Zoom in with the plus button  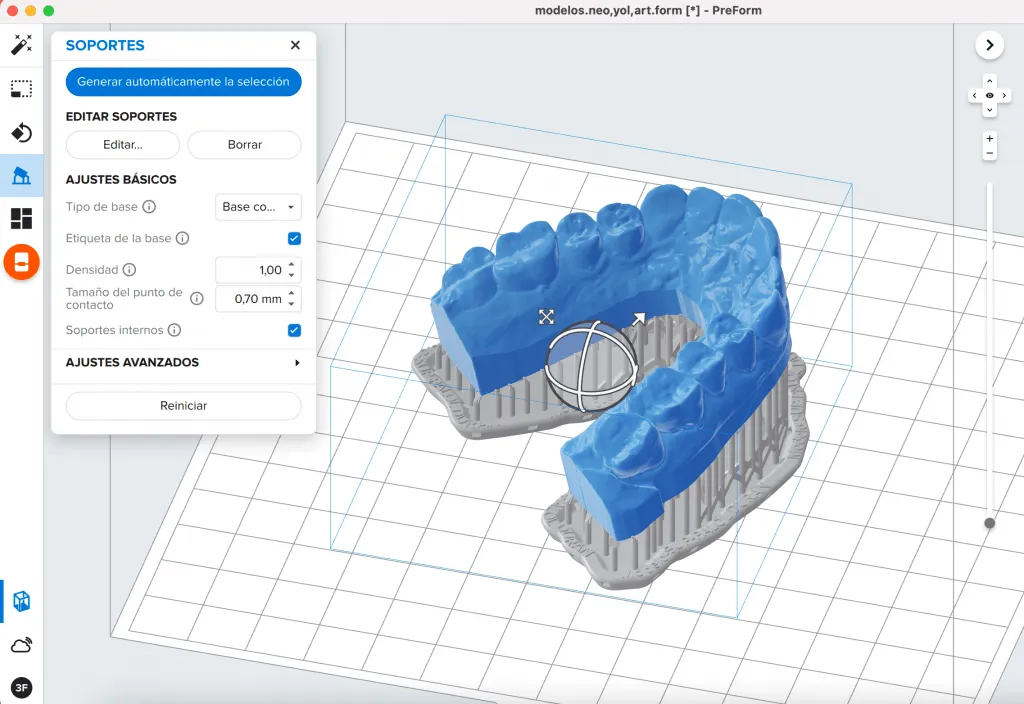tap(989, 138)
